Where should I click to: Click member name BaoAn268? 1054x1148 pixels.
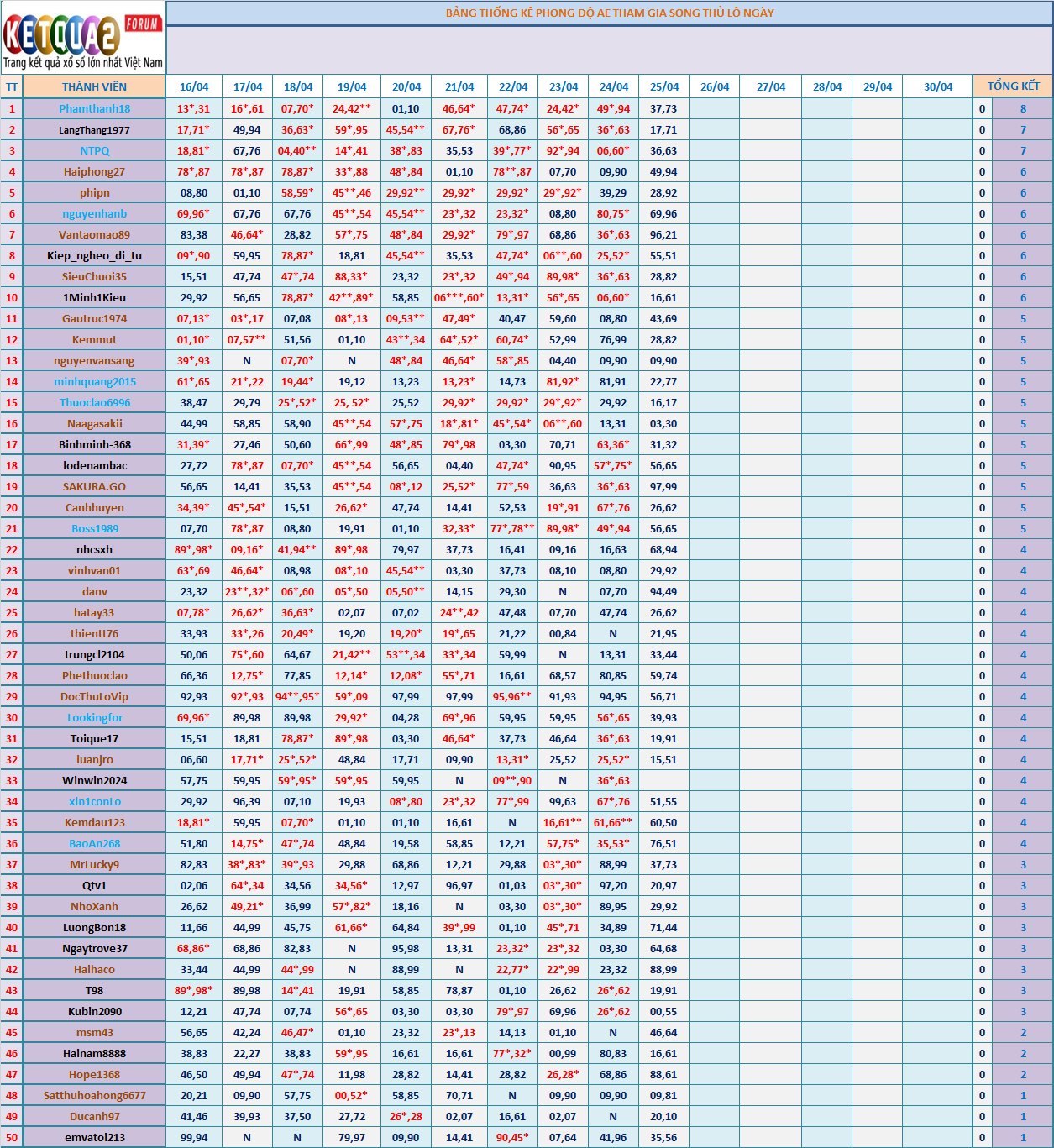coord(95,844)
